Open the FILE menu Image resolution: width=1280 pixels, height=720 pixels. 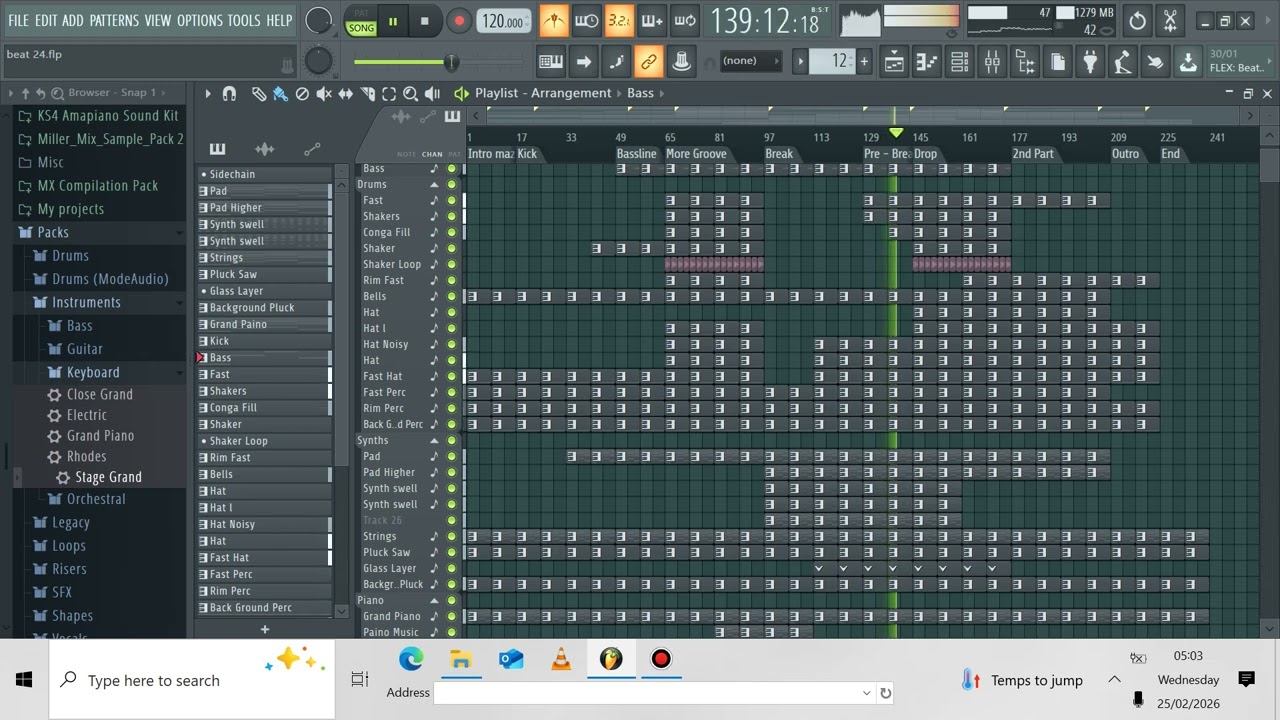[x=18, y=20]
